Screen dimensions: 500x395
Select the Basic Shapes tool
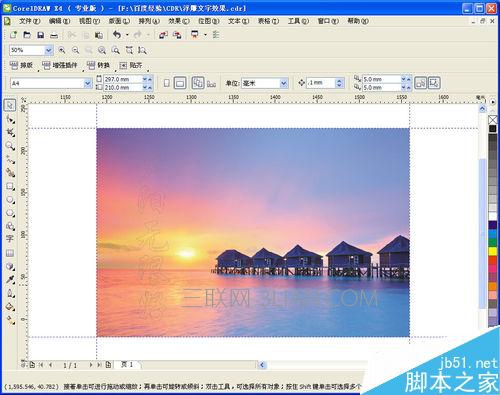click(10, 226)
